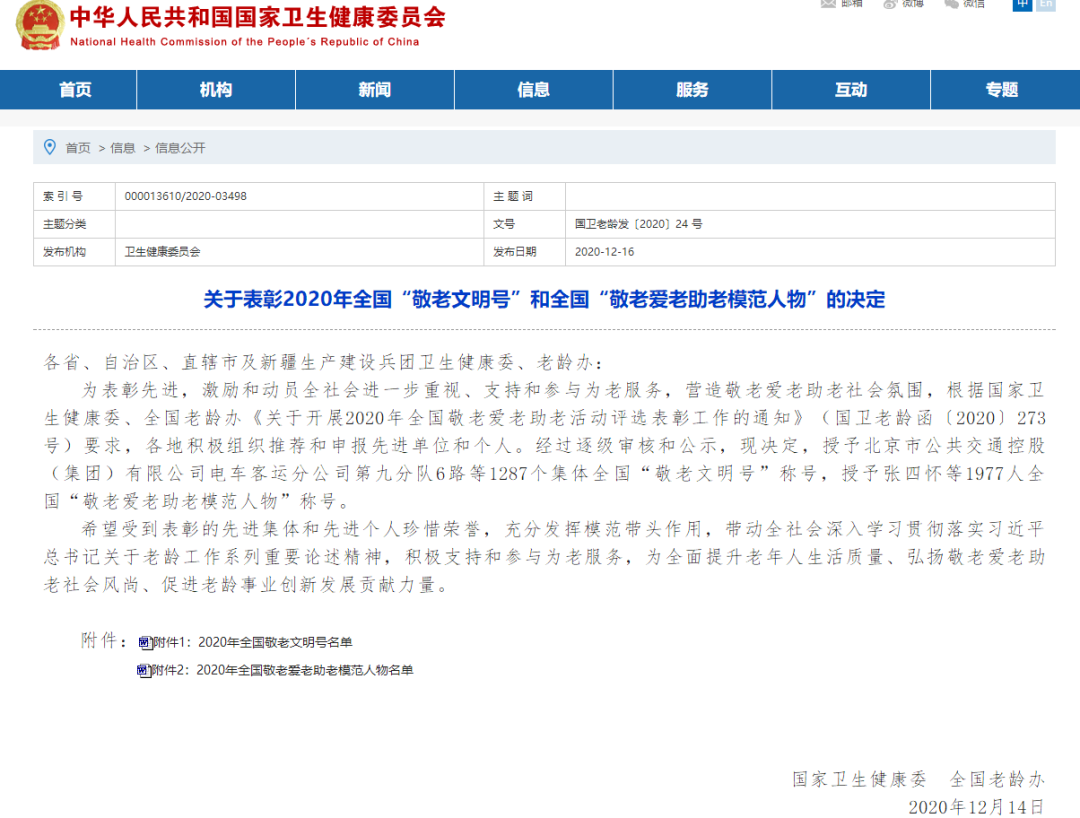Switch language to En (English)
This screenshot has width=1080, height=818.
1046,4
